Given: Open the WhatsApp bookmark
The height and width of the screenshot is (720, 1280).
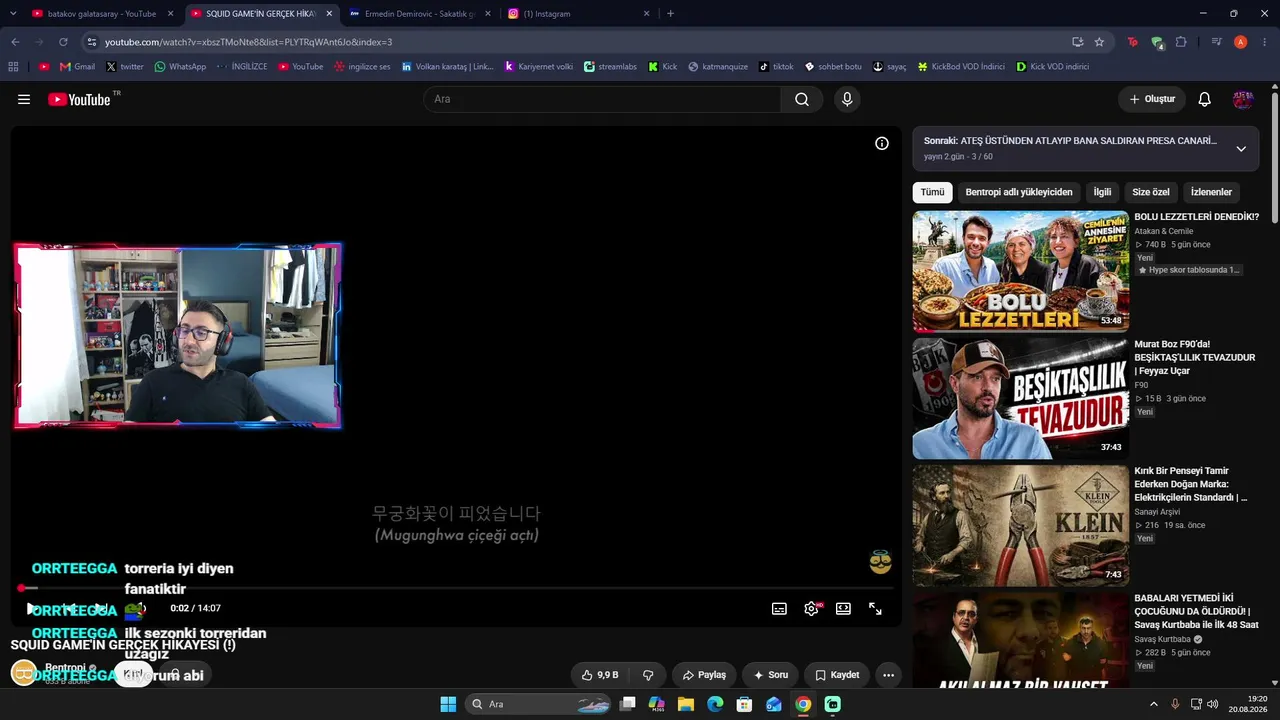Looking at the screenshot, I should [180, 67].
